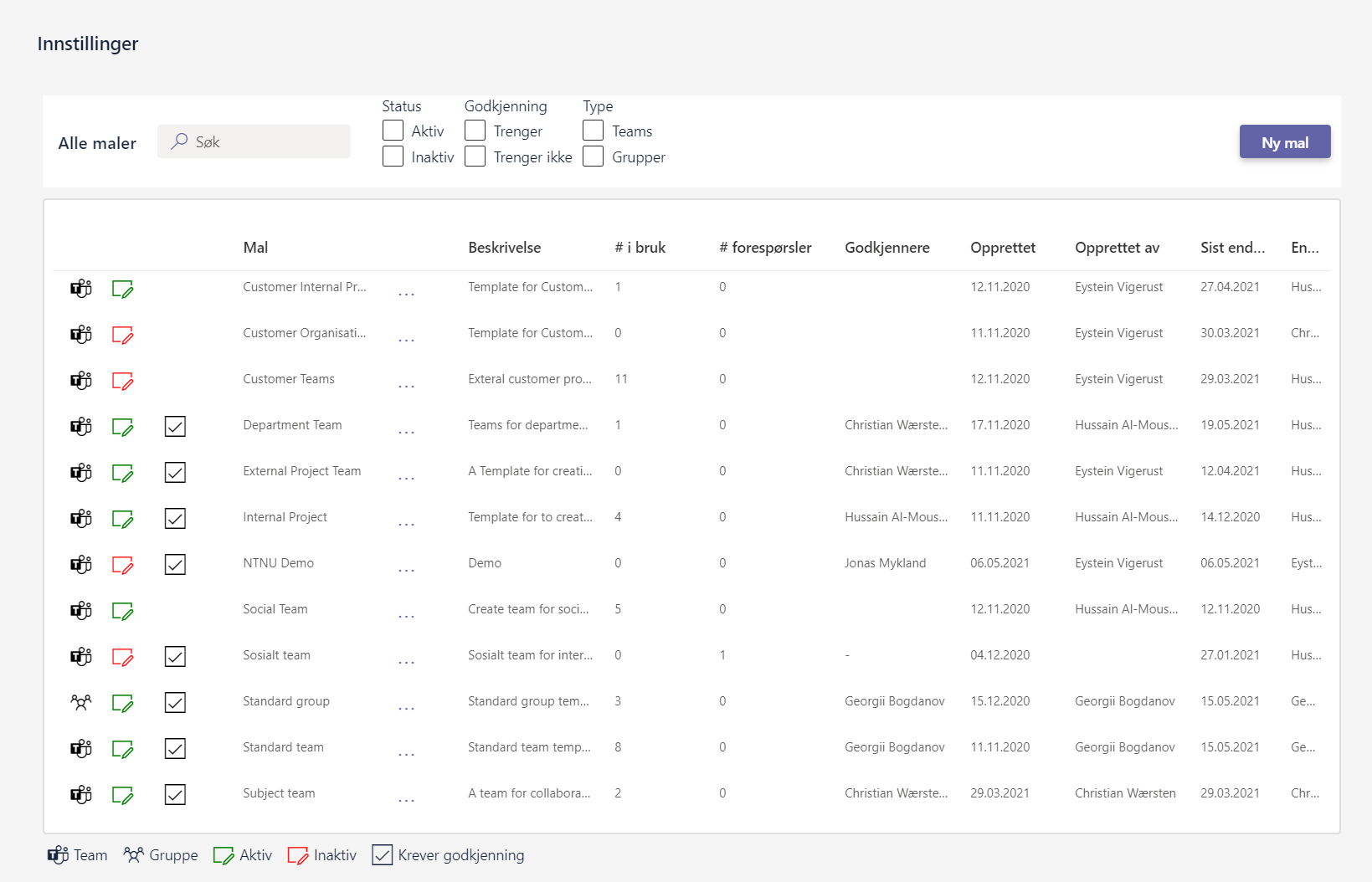Viewport: 1372px width, 882px height.
Task: Click the green active icon for Standard group
Action: pos(123,703)
